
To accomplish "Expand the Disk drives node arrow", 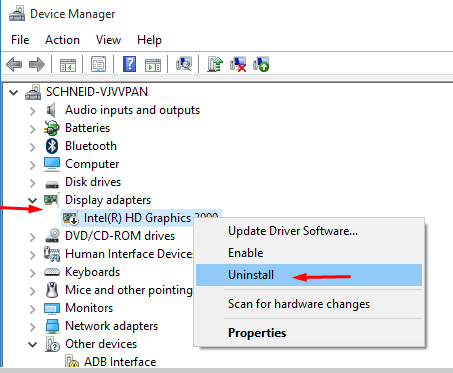I will point(32,183).
